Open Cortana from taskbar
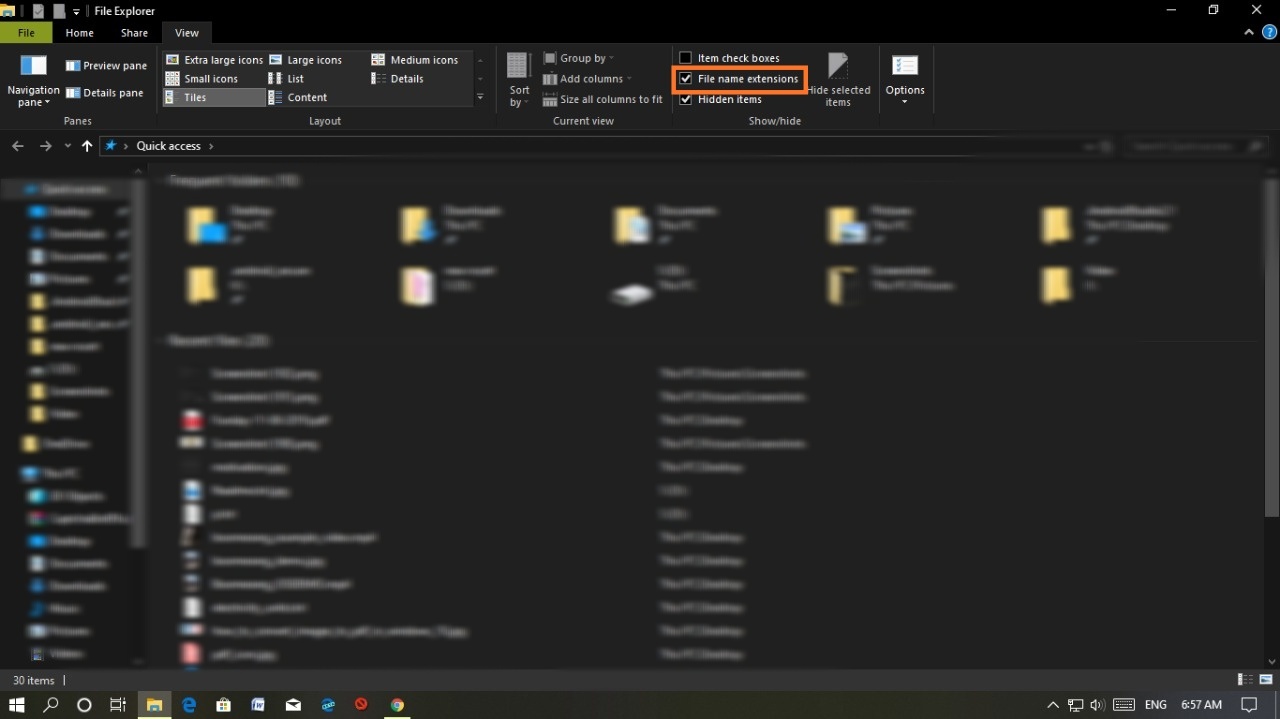Image resolution: width=1280 pixels, height=719 pixels. pyautogui.click(x=84, y=704)
